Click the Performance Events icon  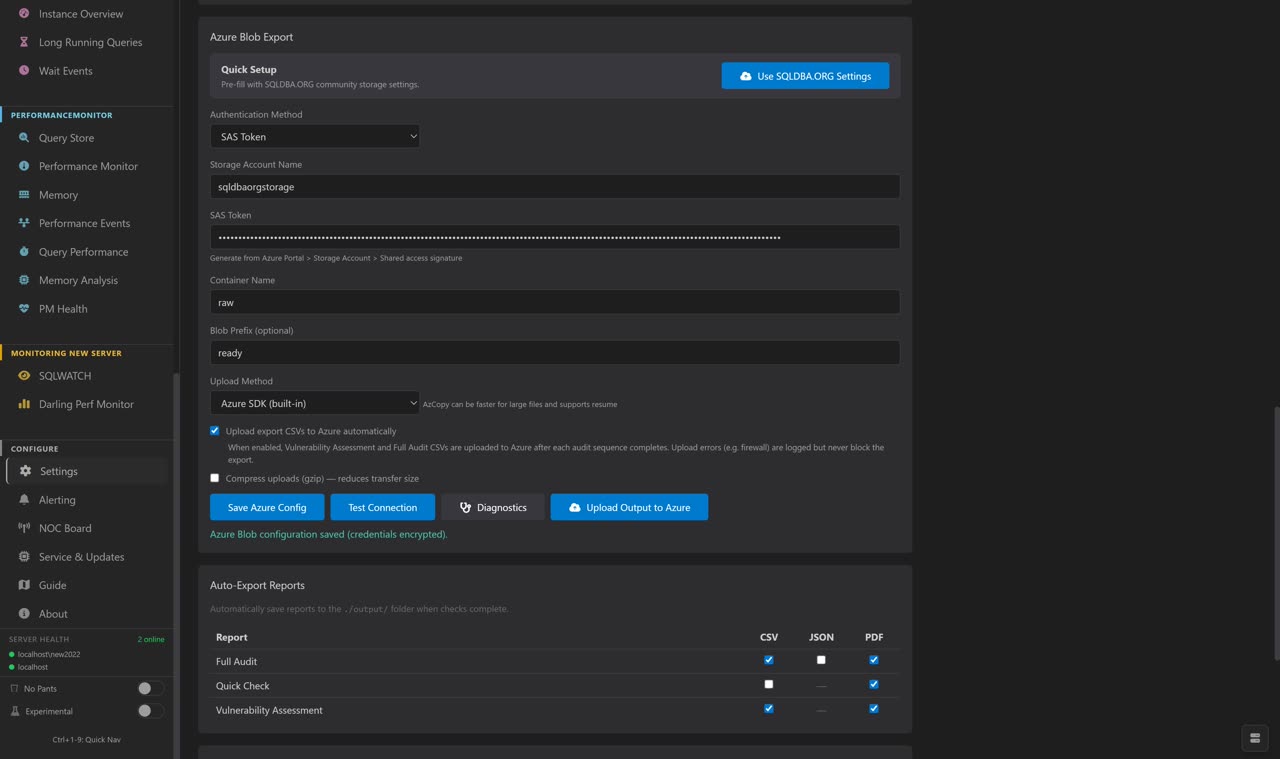[x=22, y=223]
